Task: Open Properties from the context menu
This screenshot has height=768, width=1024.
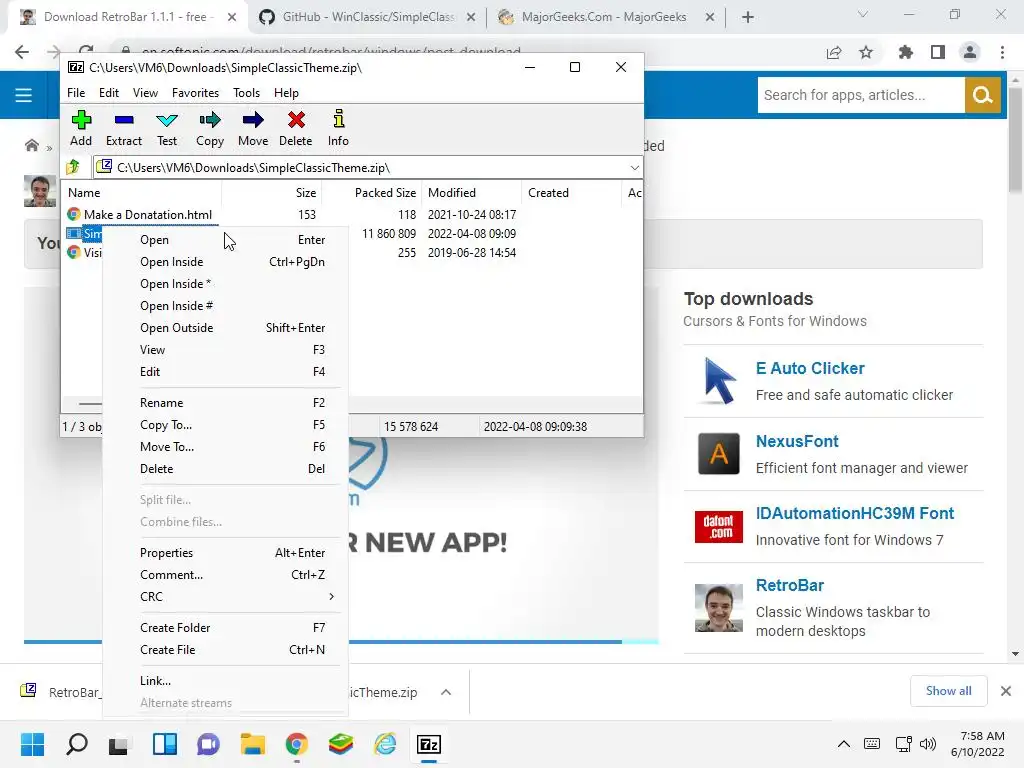Action: pos(225,552)
